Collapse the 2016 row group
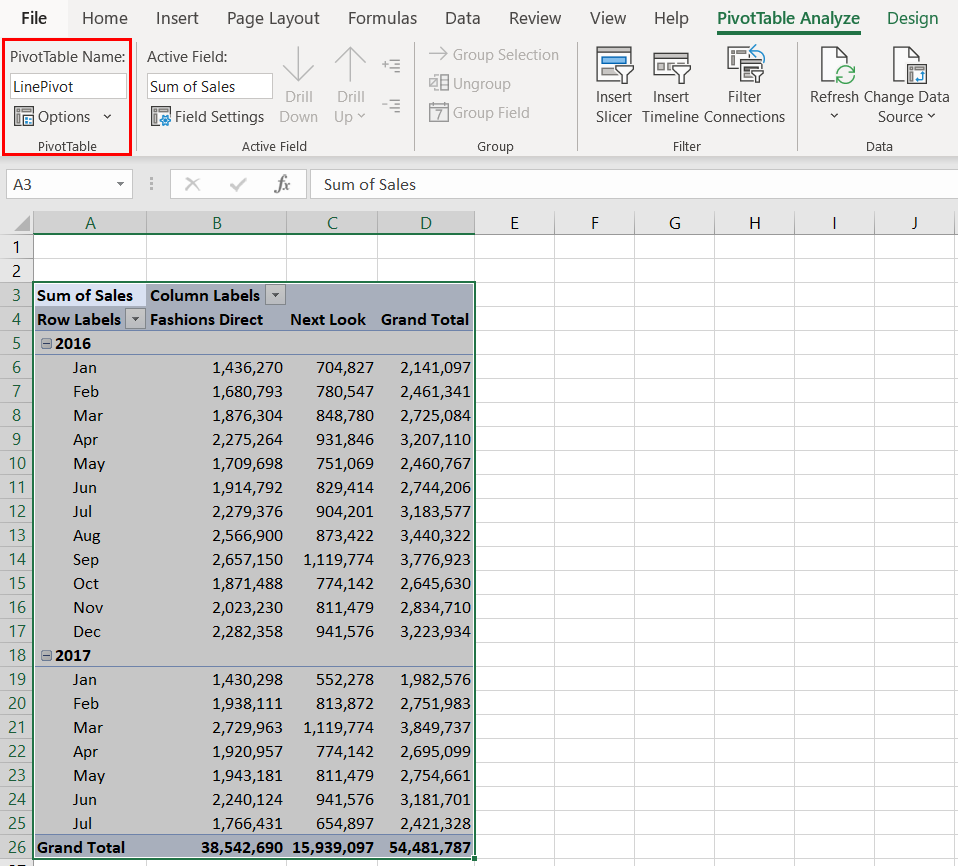The width and height of the screenshot is (958, 866). point(44,344)
